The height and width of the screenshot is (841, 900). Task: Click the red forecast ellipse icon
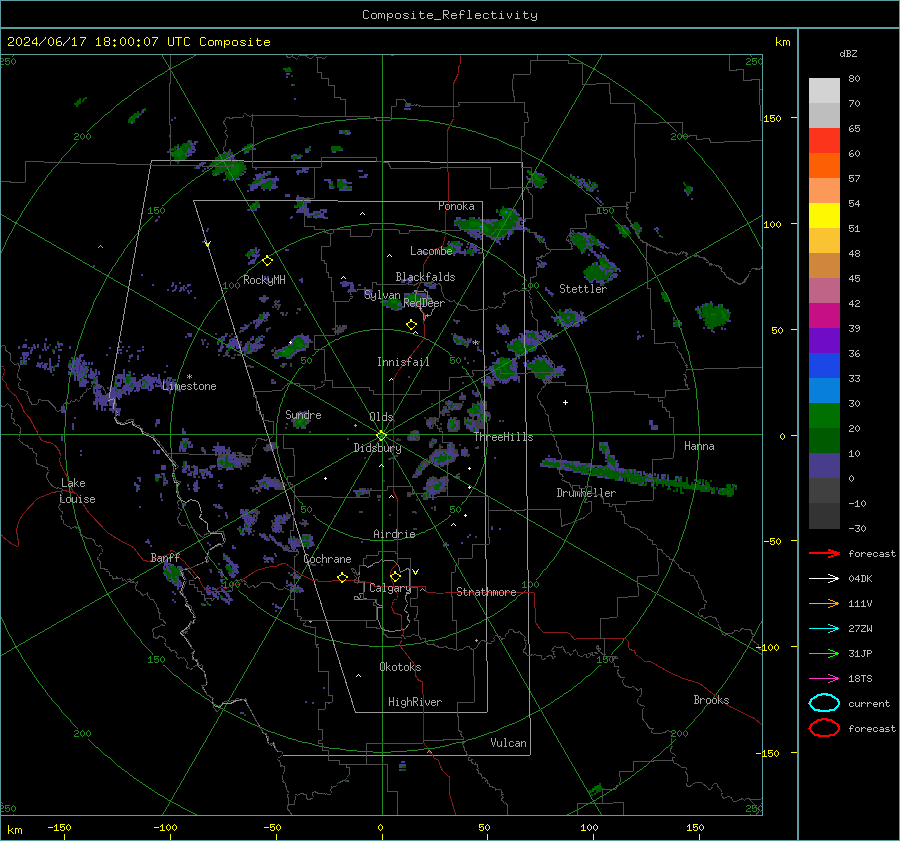pos(824,728)
